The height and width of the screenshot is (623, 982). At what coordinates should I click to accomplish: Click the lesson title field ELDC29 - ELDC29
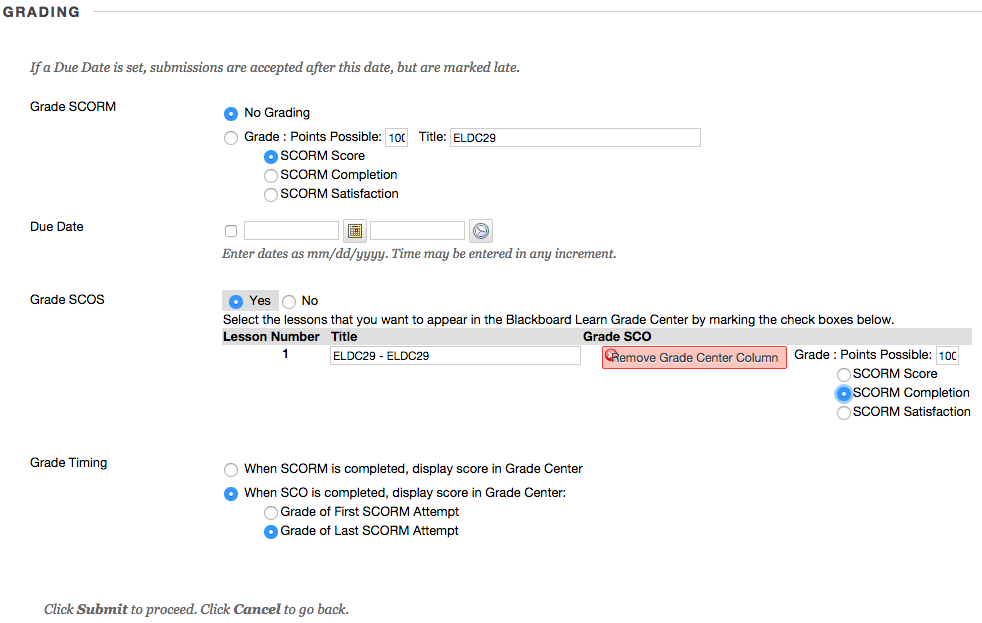455,356
